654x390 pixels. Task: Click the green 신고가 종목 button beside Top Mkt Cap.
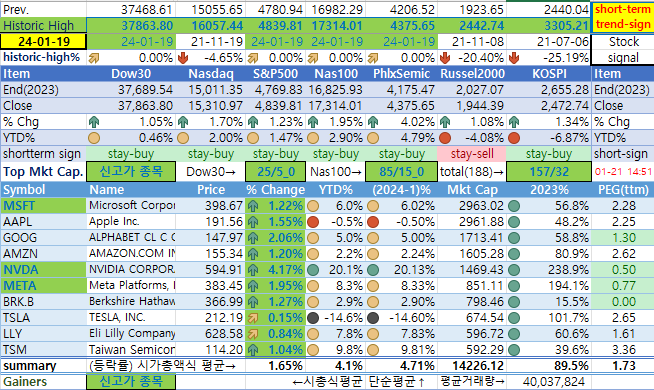(131, 171)
